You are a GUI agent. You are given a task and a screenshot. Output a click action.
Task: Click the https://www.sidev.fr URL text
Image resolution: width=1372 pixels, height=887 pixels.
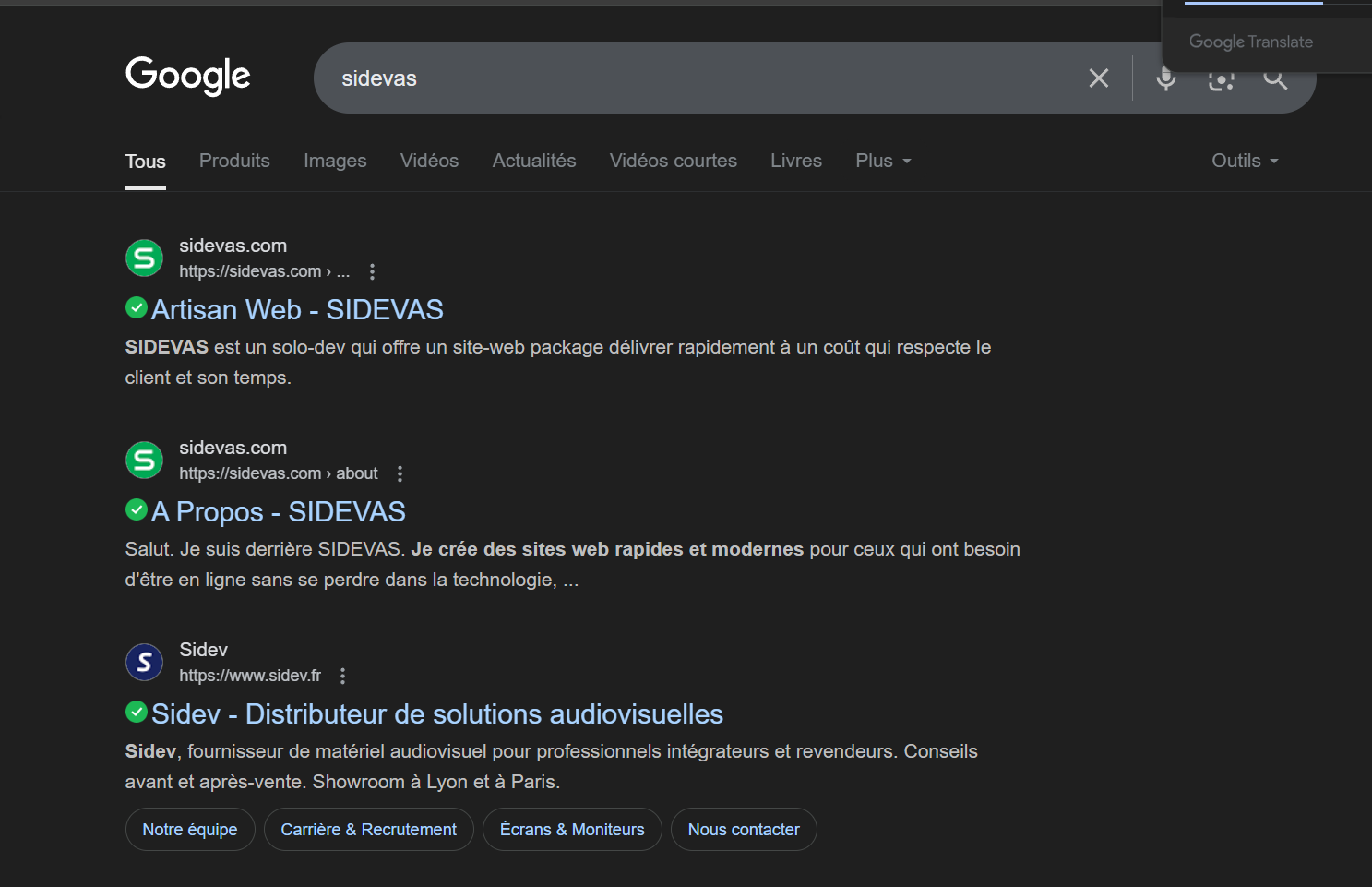250,676
